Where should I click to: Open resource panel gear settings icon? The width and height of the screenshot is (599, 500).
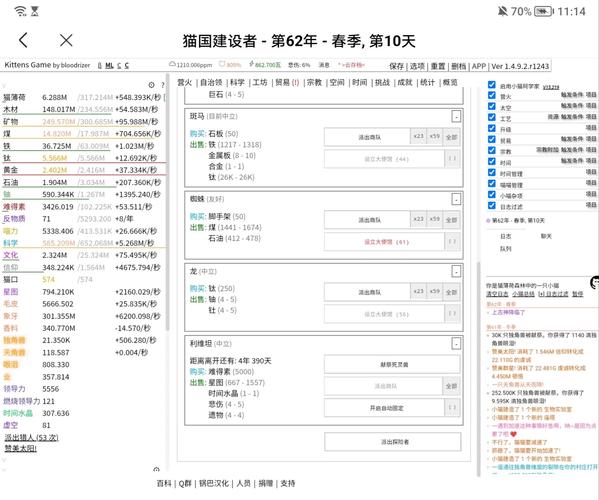point(152,85)
